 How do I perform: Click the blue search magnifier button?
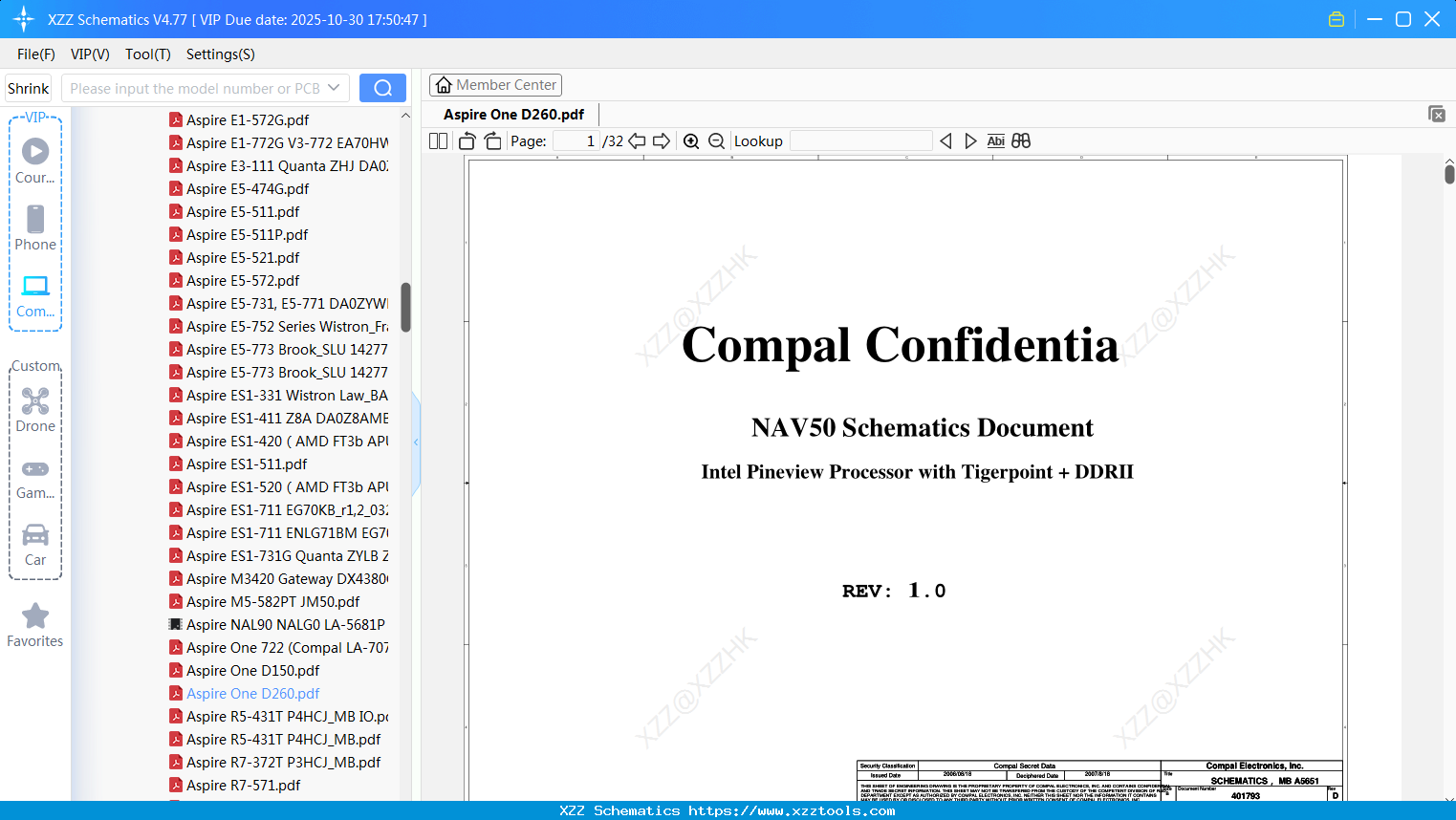click(382, 88)
